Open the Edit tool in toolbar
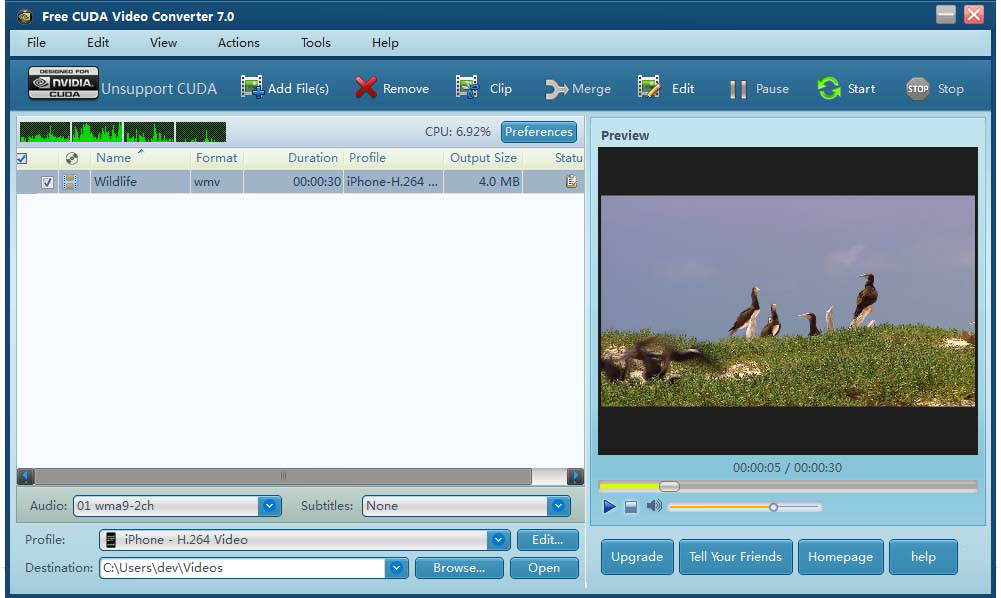The image size is (1001, 598). [x=666, y=88]
